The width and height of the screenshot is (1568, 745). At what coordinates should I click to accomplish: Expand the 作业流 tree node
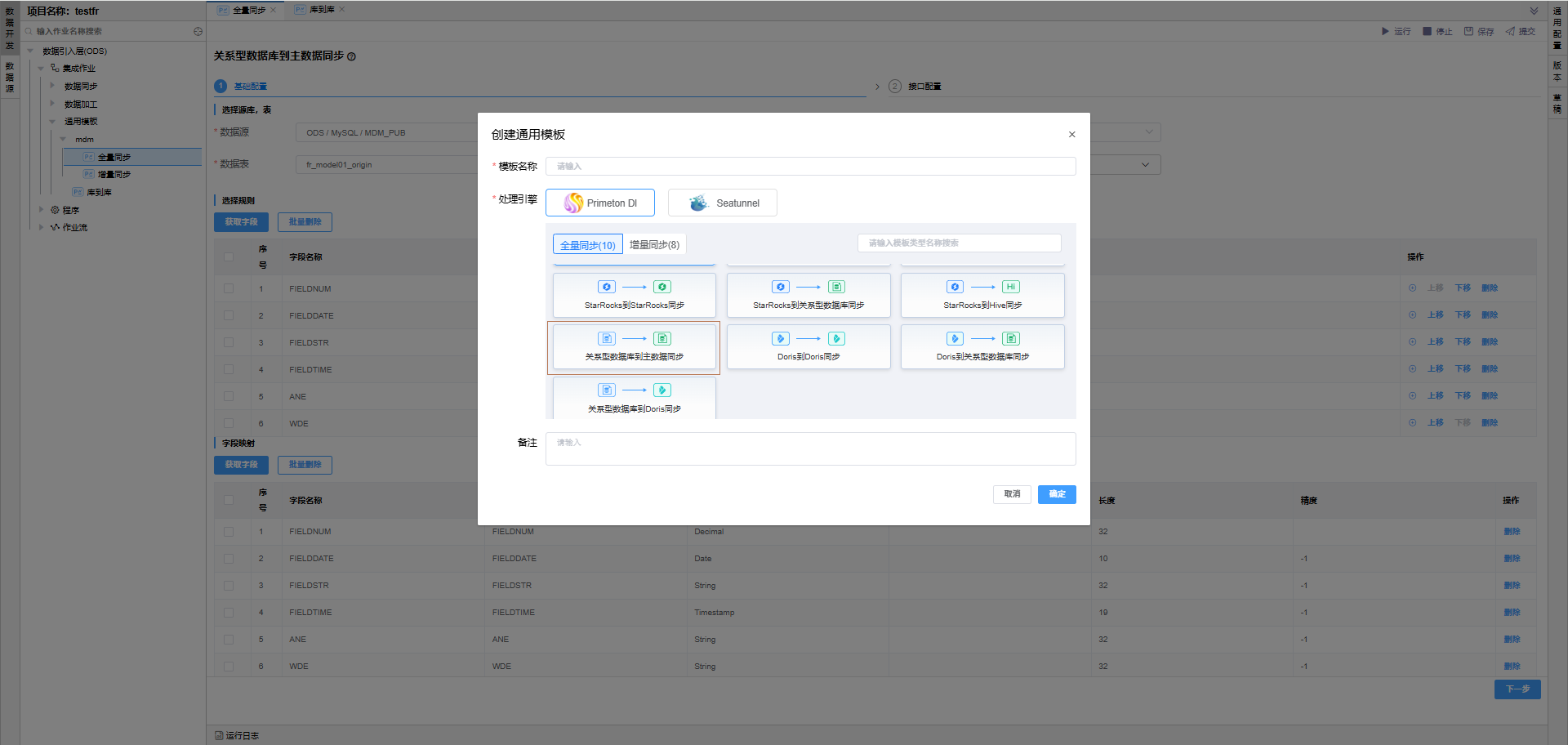(41, 227)
